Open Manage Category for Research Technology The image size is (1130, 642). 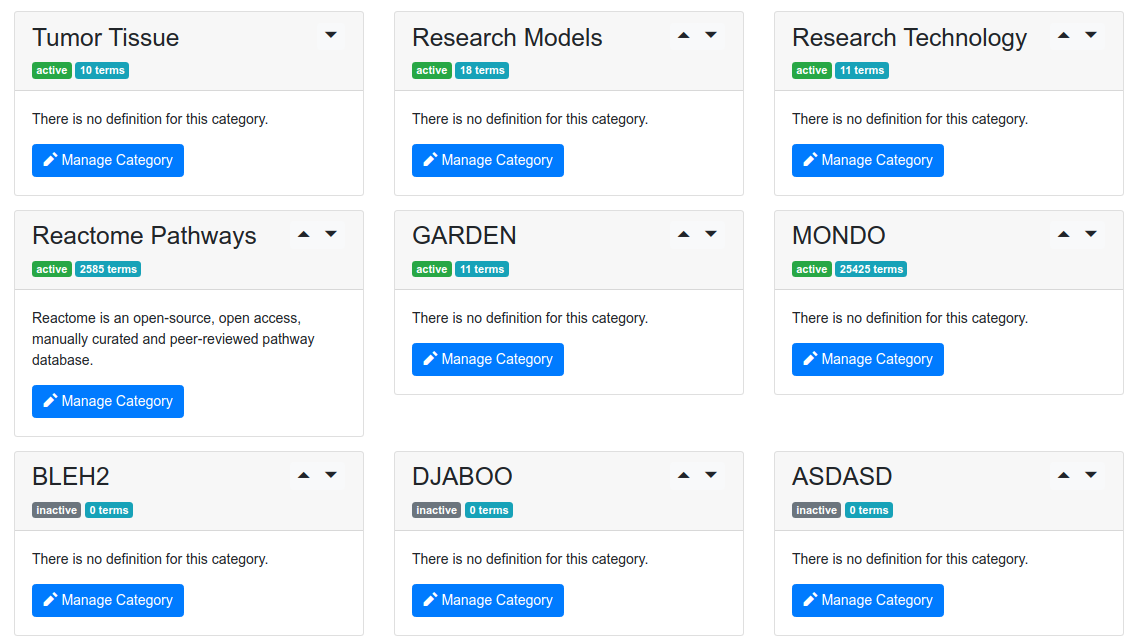point(867,160)
